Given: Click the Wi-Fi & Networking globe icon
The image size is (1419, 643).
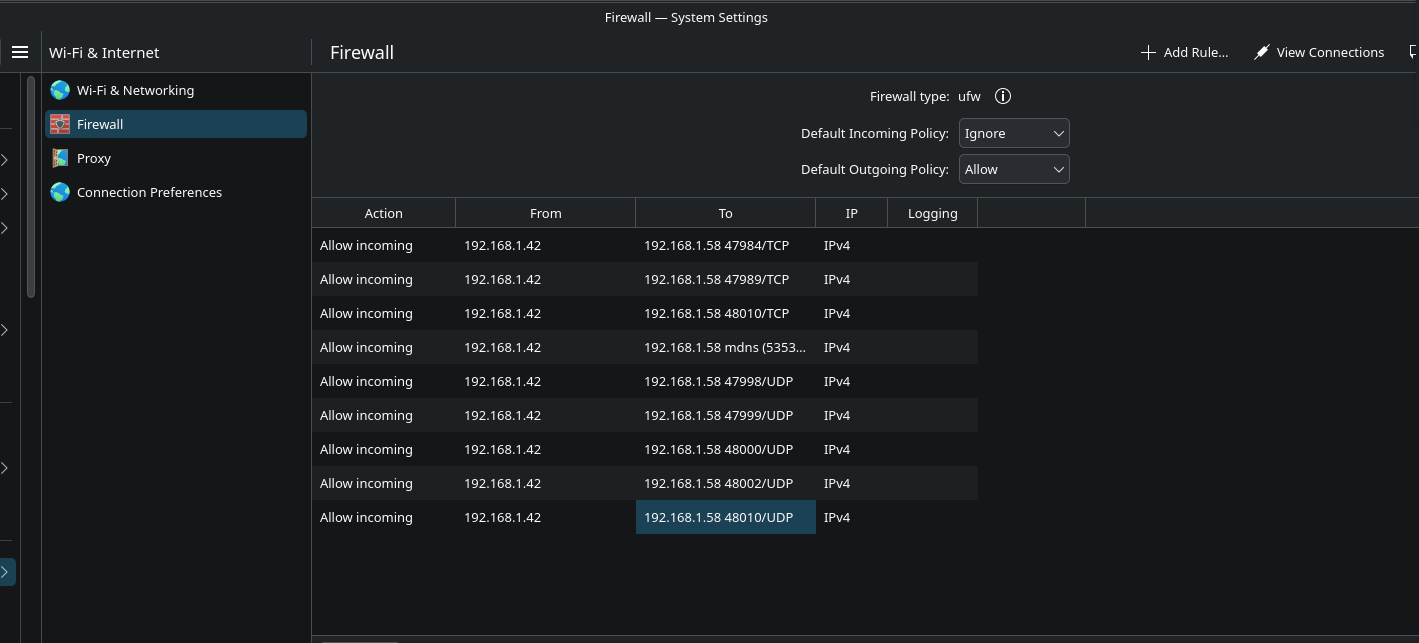Looking at the screenshot, I should click(60, 90).
